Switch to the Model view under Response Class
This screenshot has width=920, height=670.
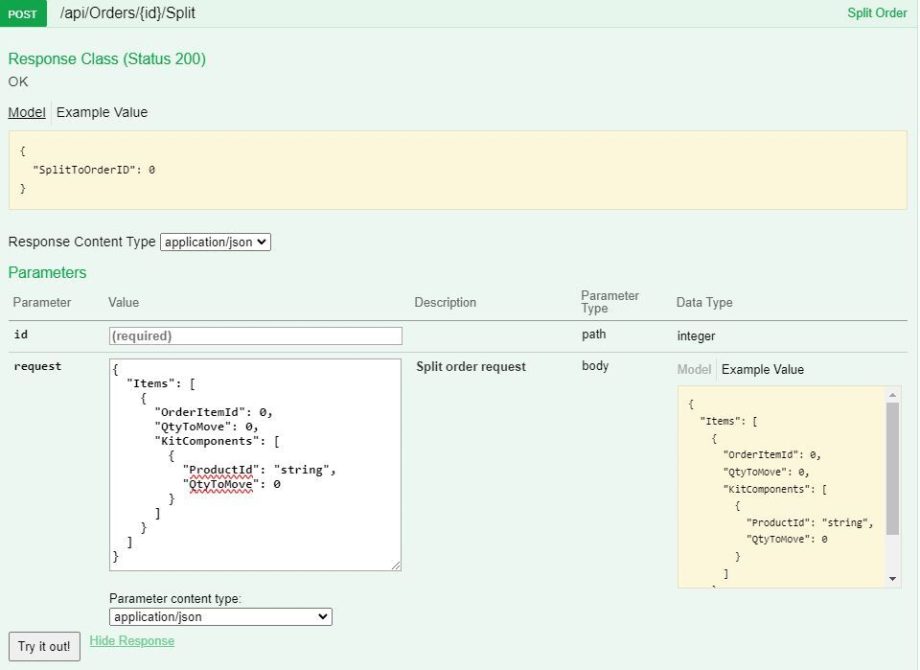click(26, 112)
